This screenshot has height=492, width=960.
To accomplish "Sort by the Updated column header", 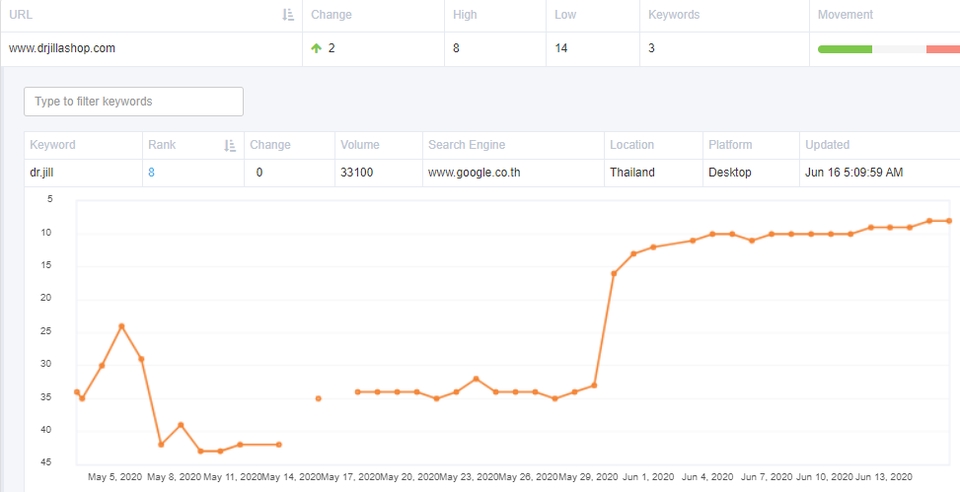I will [827, 145].
